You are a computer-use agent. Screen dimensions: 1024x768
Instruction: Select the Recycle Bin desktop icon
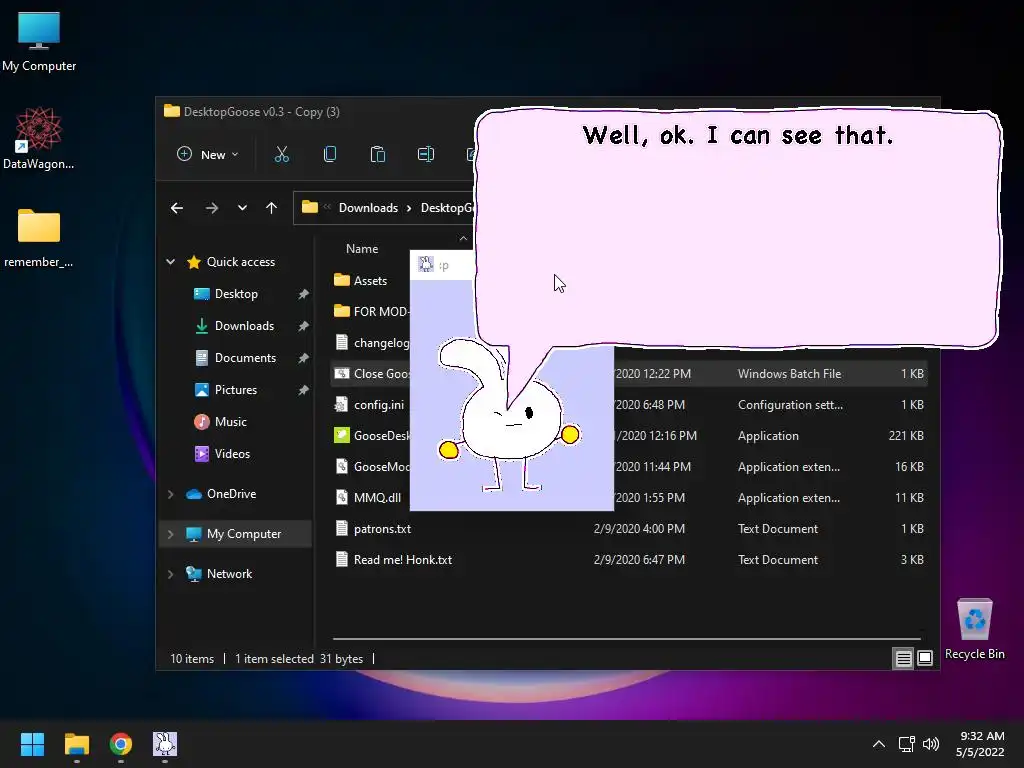[974, 629]
